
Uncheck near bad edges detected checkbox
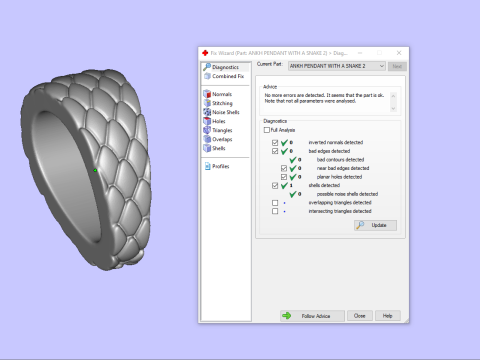284,168
